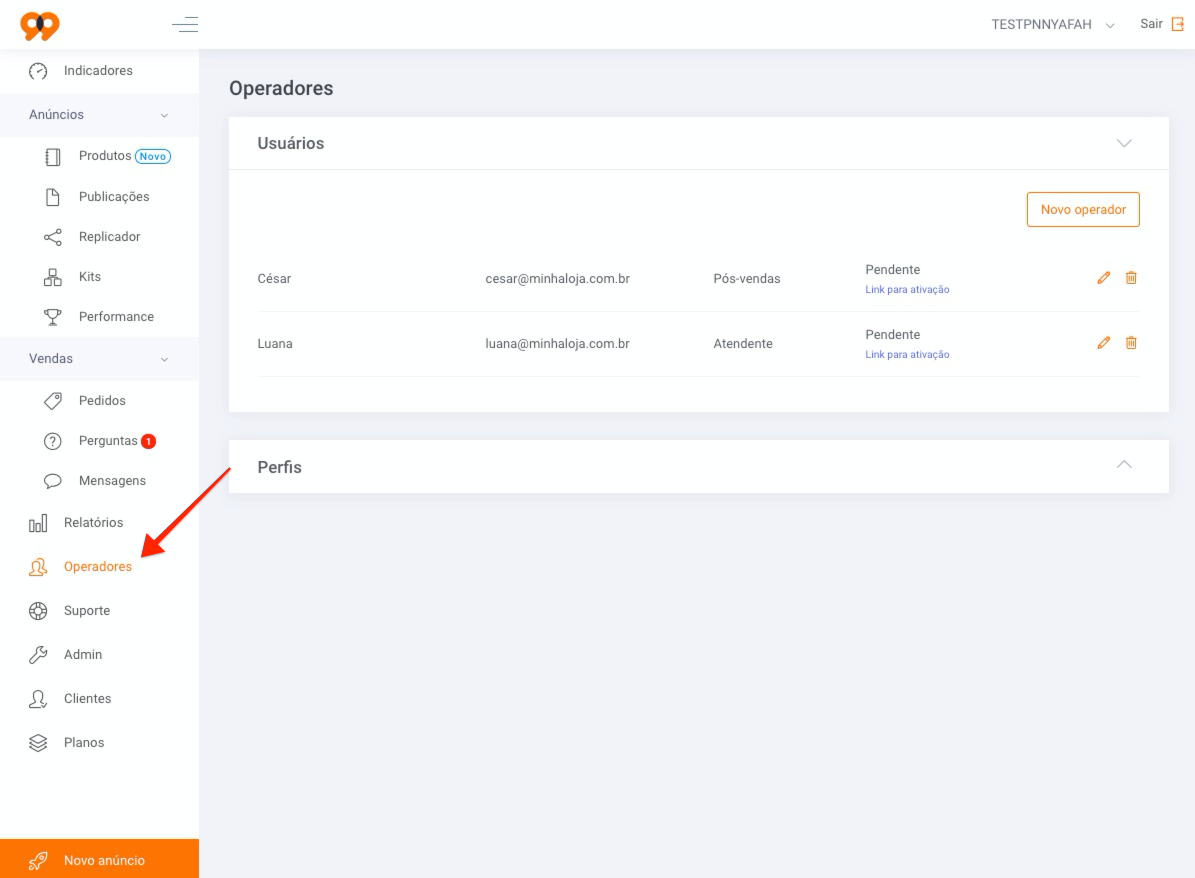
Task: Click the Performance trophy icon
Action: click(53, 317)
